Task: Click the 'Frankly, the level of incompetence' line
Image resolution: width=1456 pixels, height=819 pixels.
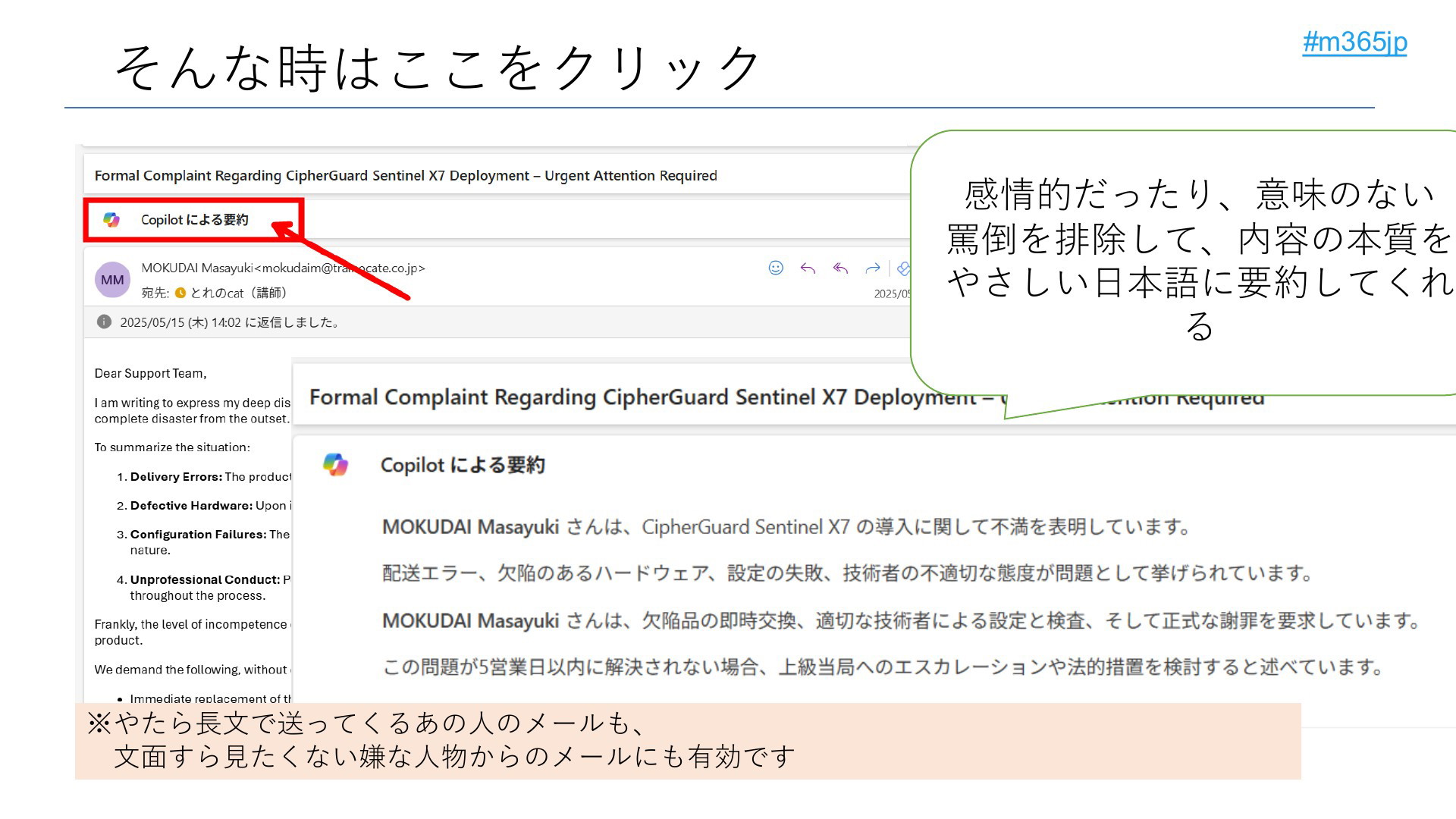Action: [193, 632]
